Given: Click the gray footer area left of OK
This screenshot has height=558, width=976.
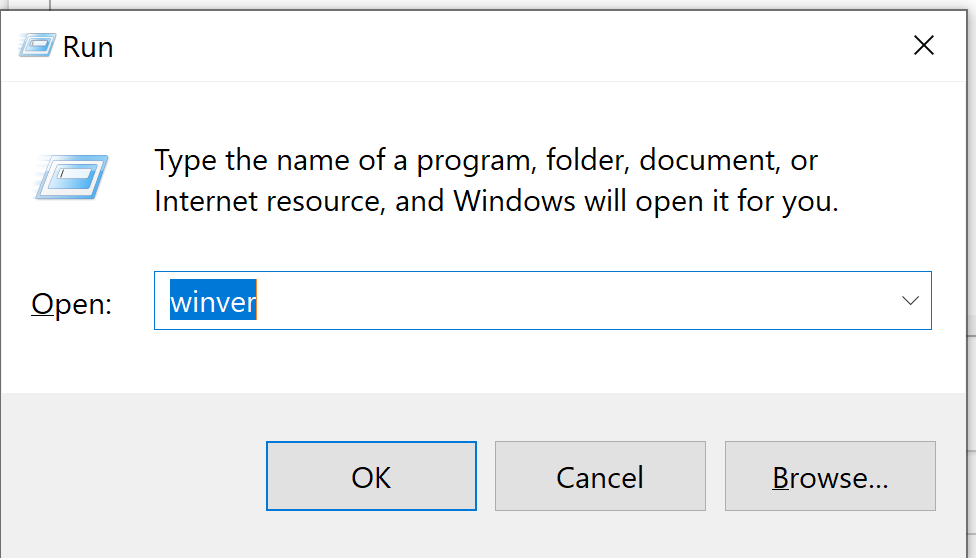Looking at the screenshot, I should (130, 478).
